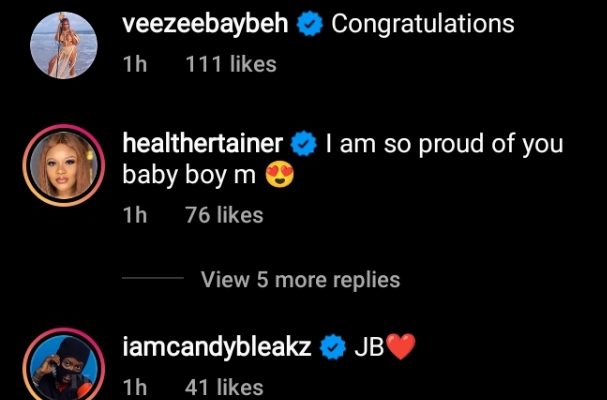This screenshot has height=400, width=607.
Task: Tap the heart-eyes emoji in healthertainer's comment
Action: (x=277, y=178)
